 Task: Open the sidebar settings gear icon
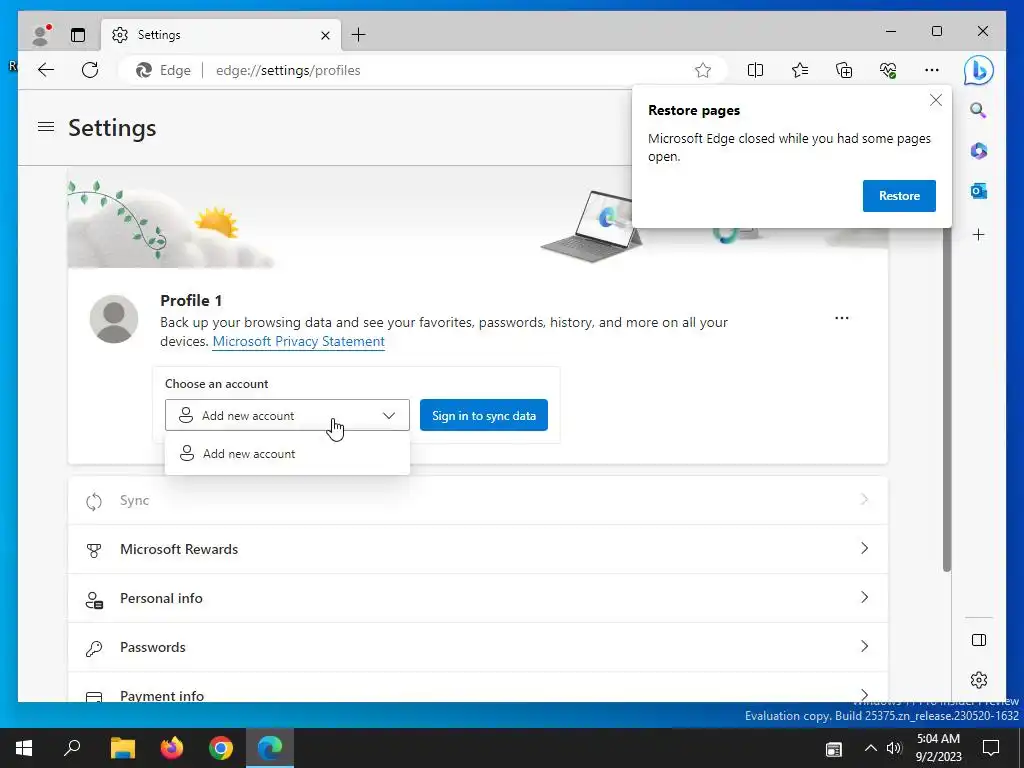(x=978, y=680)
